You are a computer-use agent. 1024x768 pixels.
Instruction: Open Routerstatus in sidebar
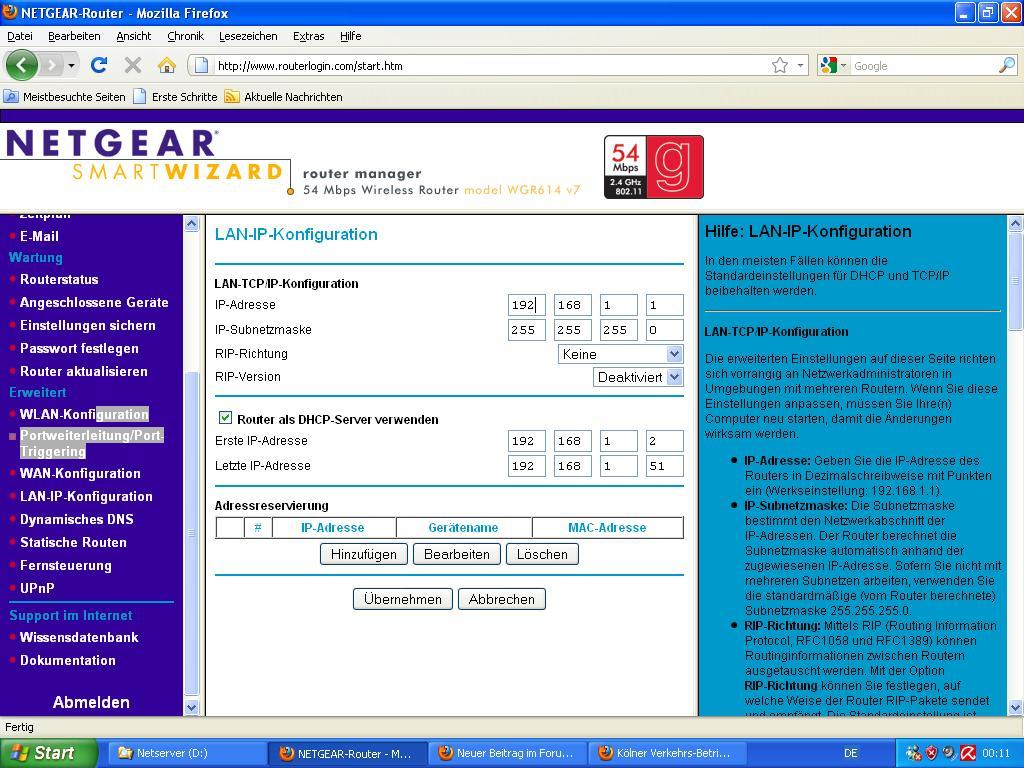(59, 280)
